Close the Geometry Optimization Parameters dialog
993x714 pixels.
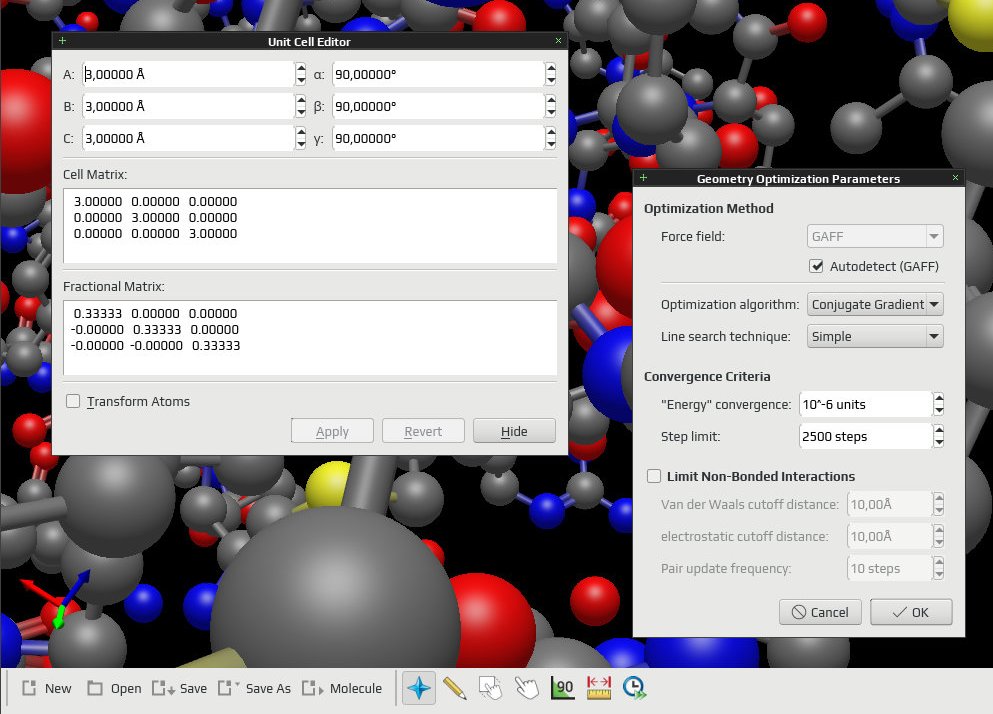point(955,178)
